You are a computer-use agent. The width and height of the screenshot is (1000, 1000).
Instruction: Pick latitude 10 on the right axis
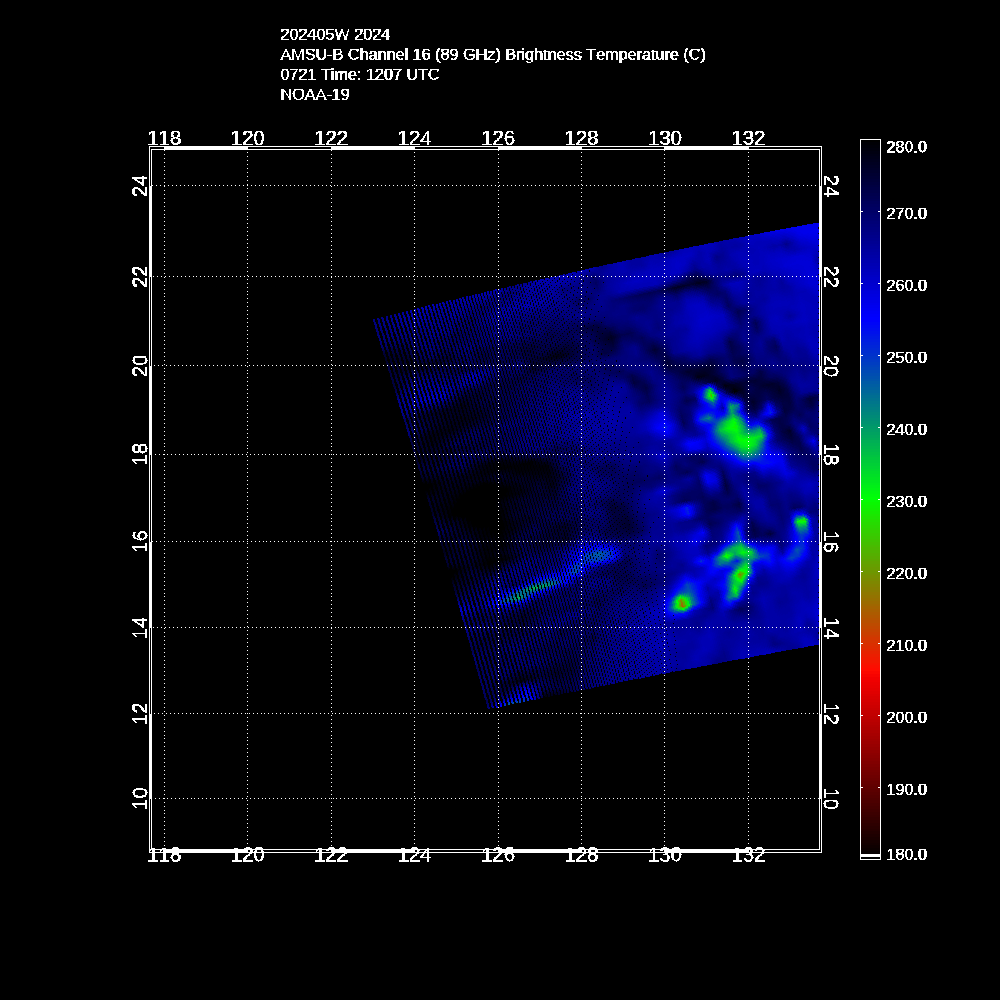(831, 798)
